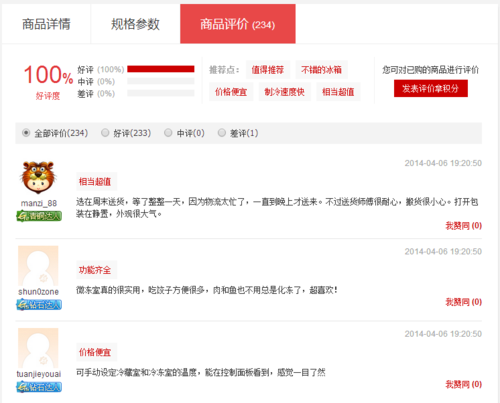Open the manzi_88 username link

click(39, 203)
